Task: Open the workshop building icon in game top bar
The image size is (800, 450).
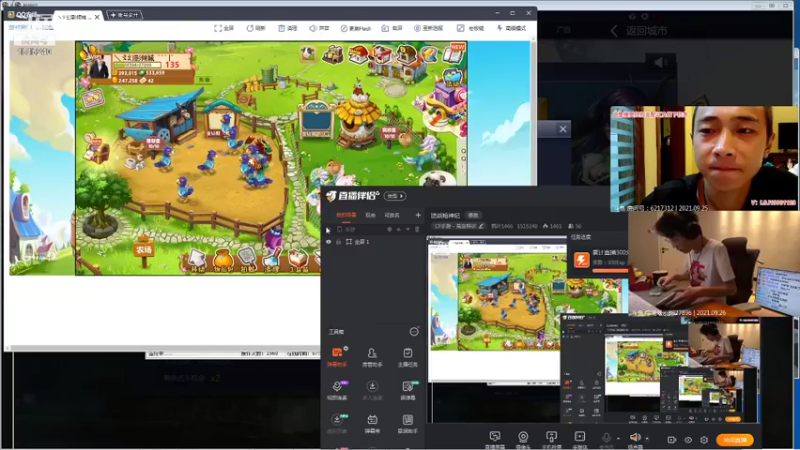Action: (x=333, y=55)
